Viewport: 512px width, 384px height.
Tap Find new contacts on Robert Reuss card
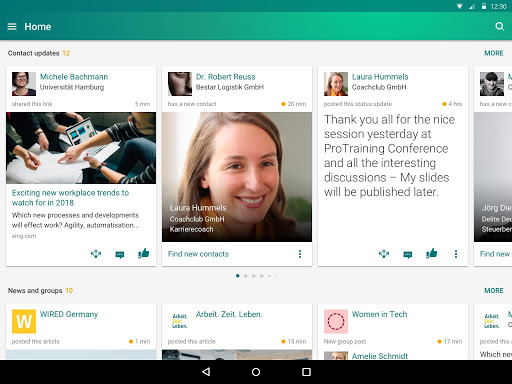click(198, 254)
